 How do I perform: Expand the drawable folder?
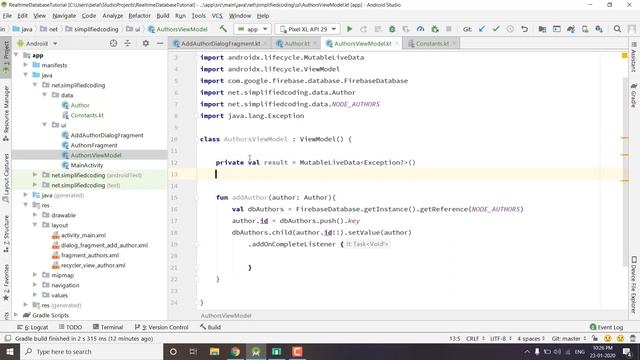35,215
